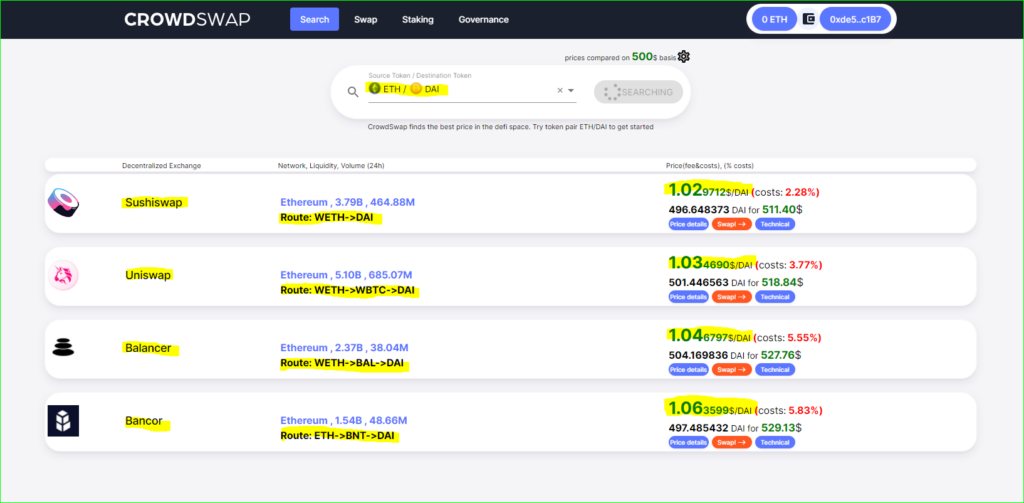Open Technical info for Balancer
The height and width of the screenshot is (503, 1024).
click(x=775, y=370)
